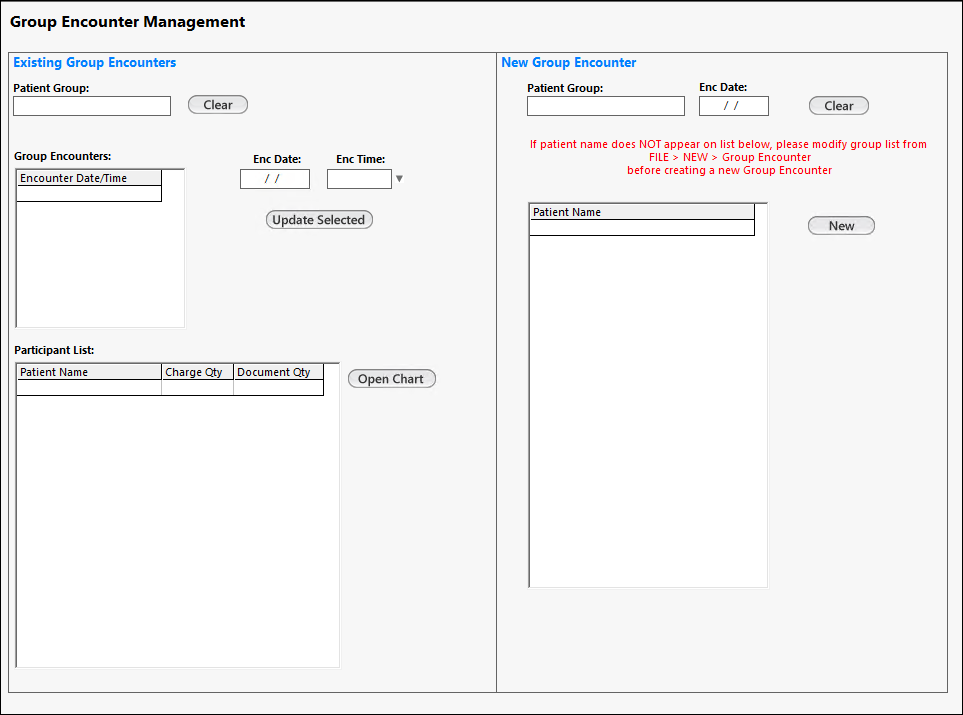The height and width of the screenshot is (715, 963).
Task: Focus Enc Date field in New Group Encounter
Action: (734, 106)
